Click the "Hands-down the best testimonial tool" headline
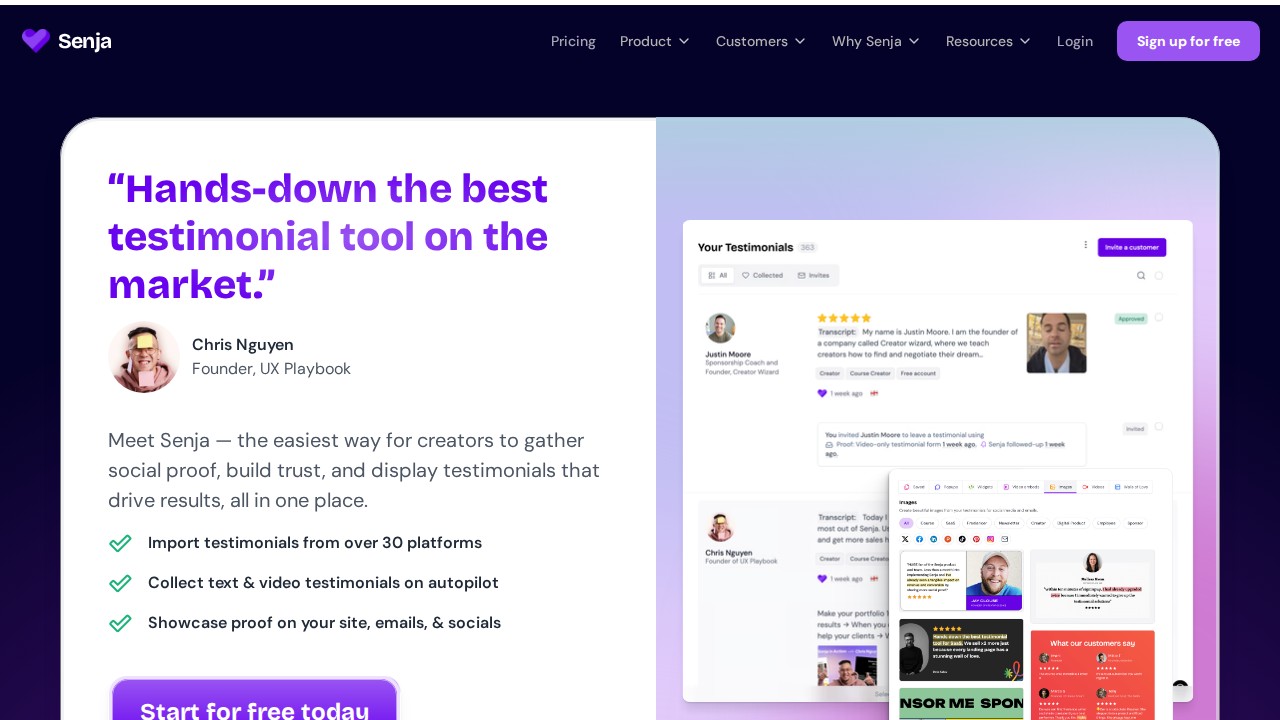This screenshot has height=720, width=1280. (328, 236)
